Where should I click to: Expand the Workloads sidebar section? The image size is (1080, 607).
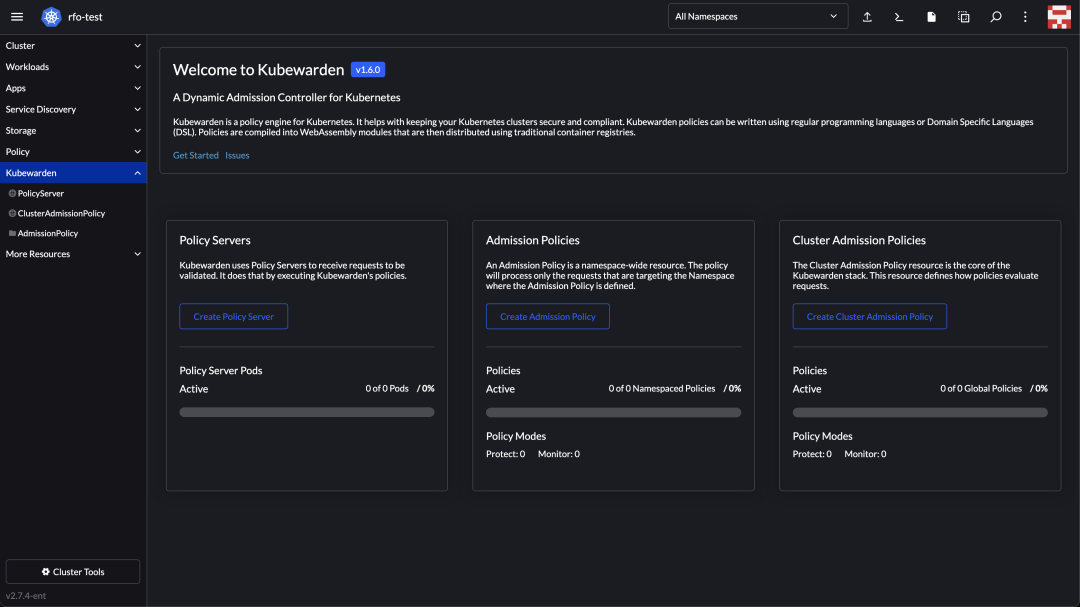point(72,67)
